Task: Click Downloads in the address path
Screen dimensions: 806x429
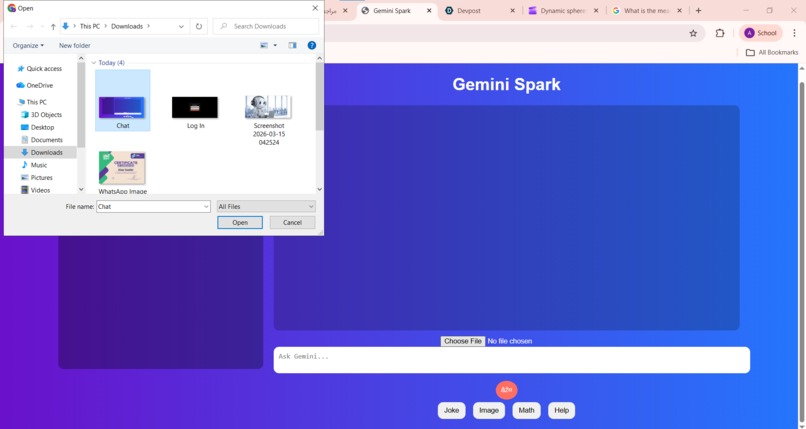Action: [x=127, y=26]
